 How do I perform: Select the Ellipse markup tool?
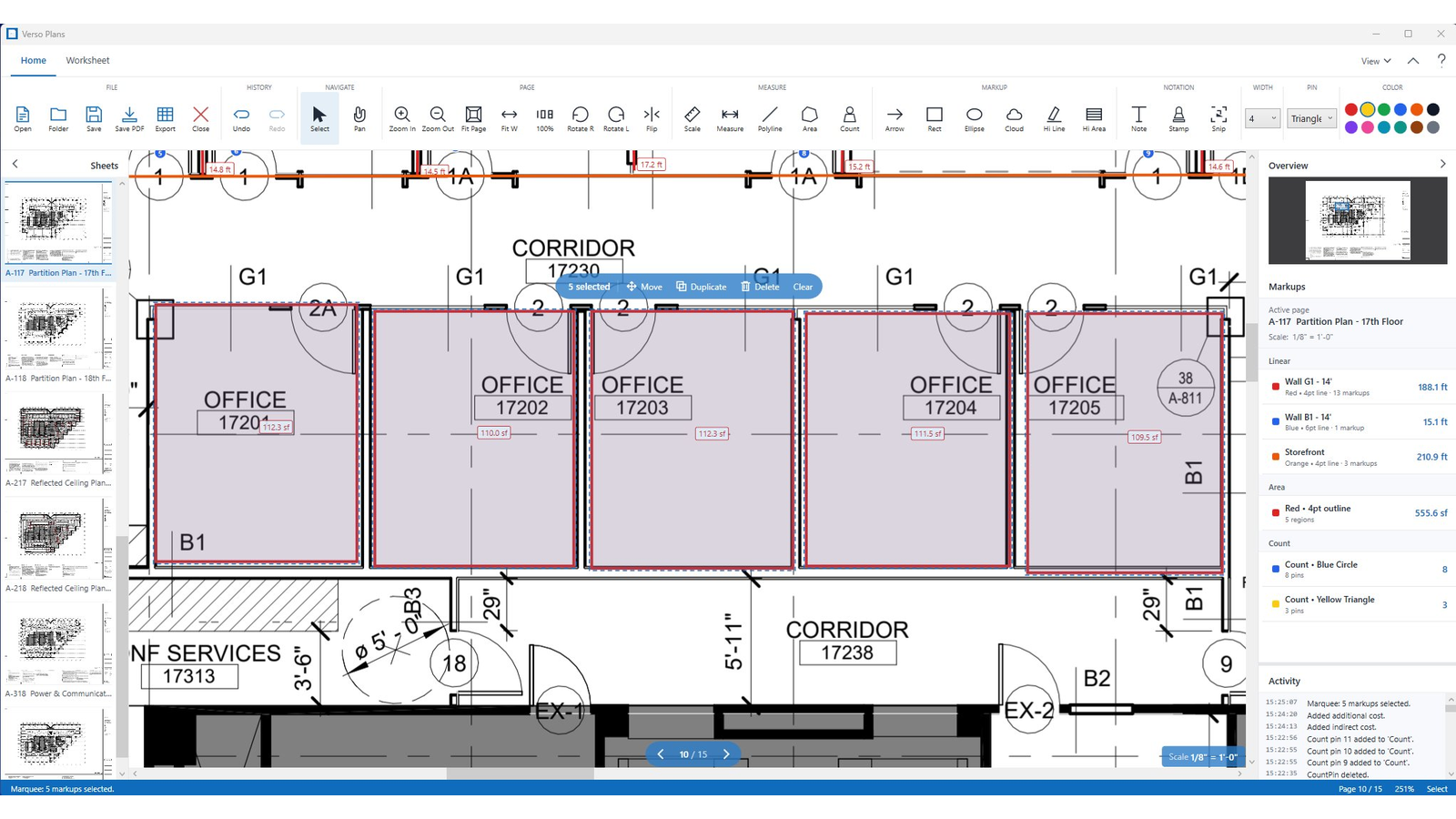click(x=974, y=118)
